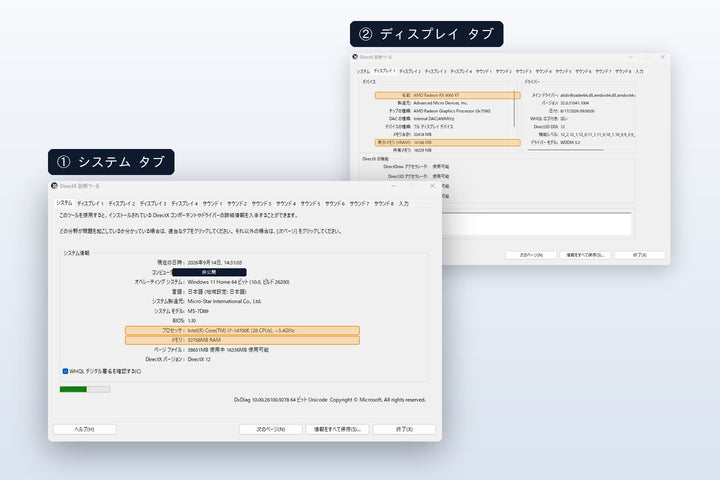Viewport: 720px width, 480px height.
Task: Switch to サウンド 6 tab in Display tab window
Action: point(584,72)
